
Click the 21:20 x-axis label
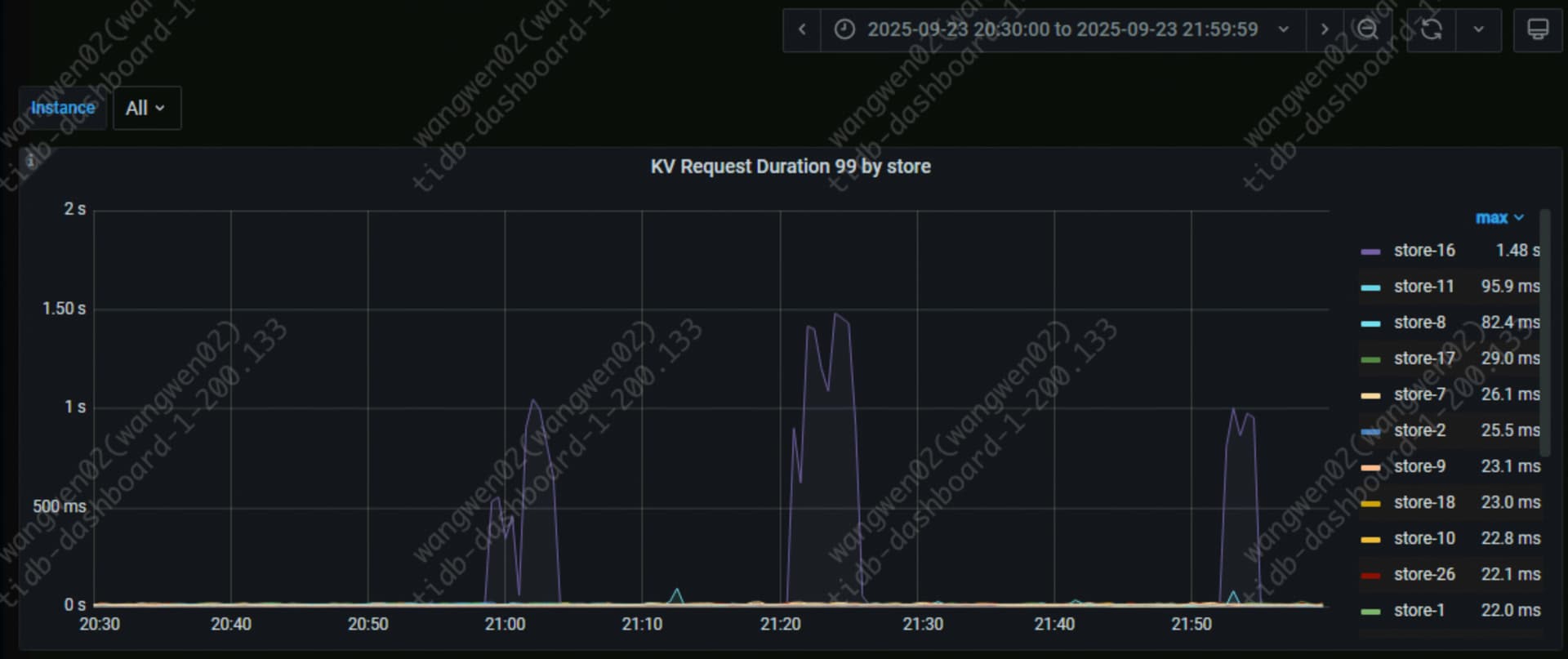tap(780, 625)
